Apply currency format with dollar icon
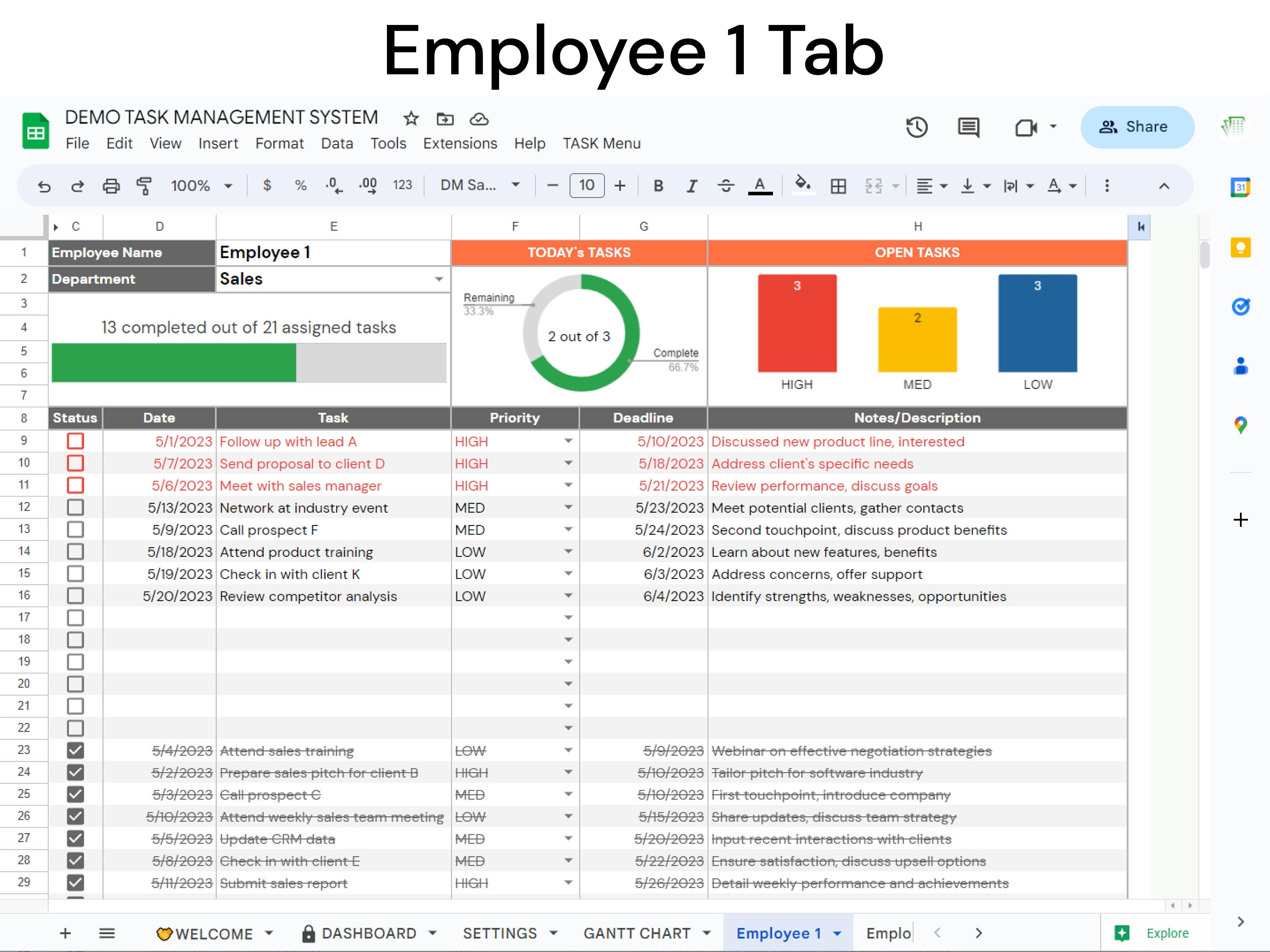Screen dimensions: 1270x952 [x=267, y=185]
